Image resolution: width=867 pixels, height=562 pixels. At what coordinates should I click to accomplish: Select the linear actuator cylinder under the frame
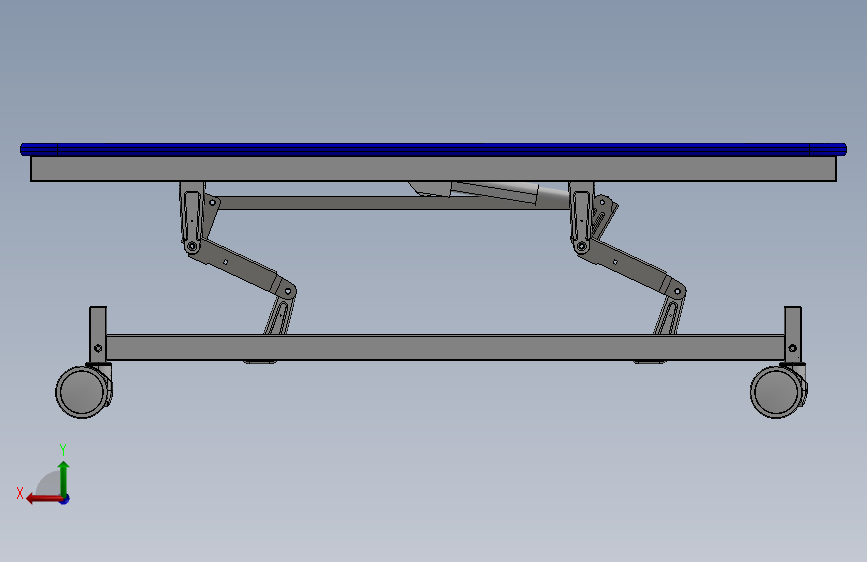[494, 191]
